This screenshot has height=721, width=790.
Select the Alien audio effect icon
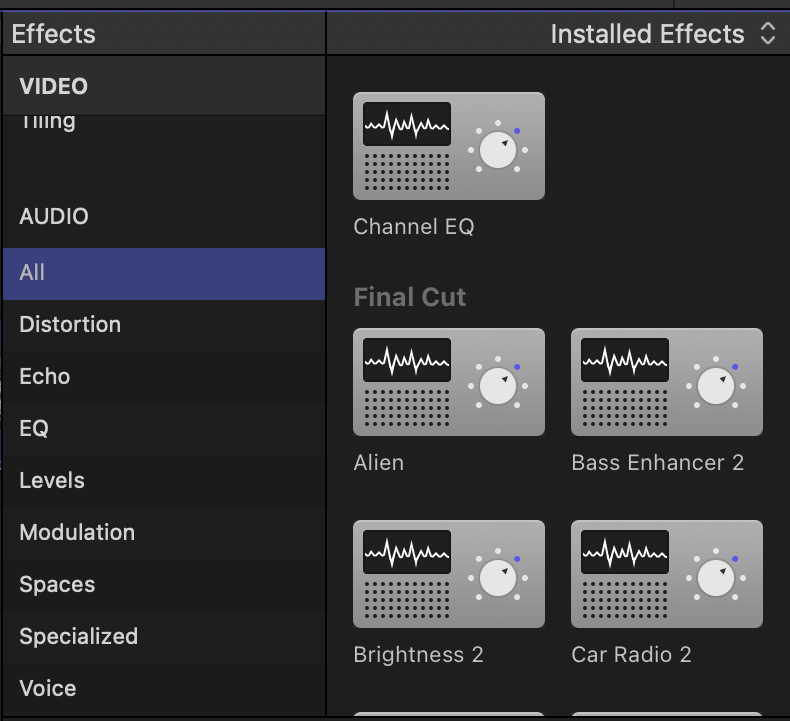tap(448, 382)
